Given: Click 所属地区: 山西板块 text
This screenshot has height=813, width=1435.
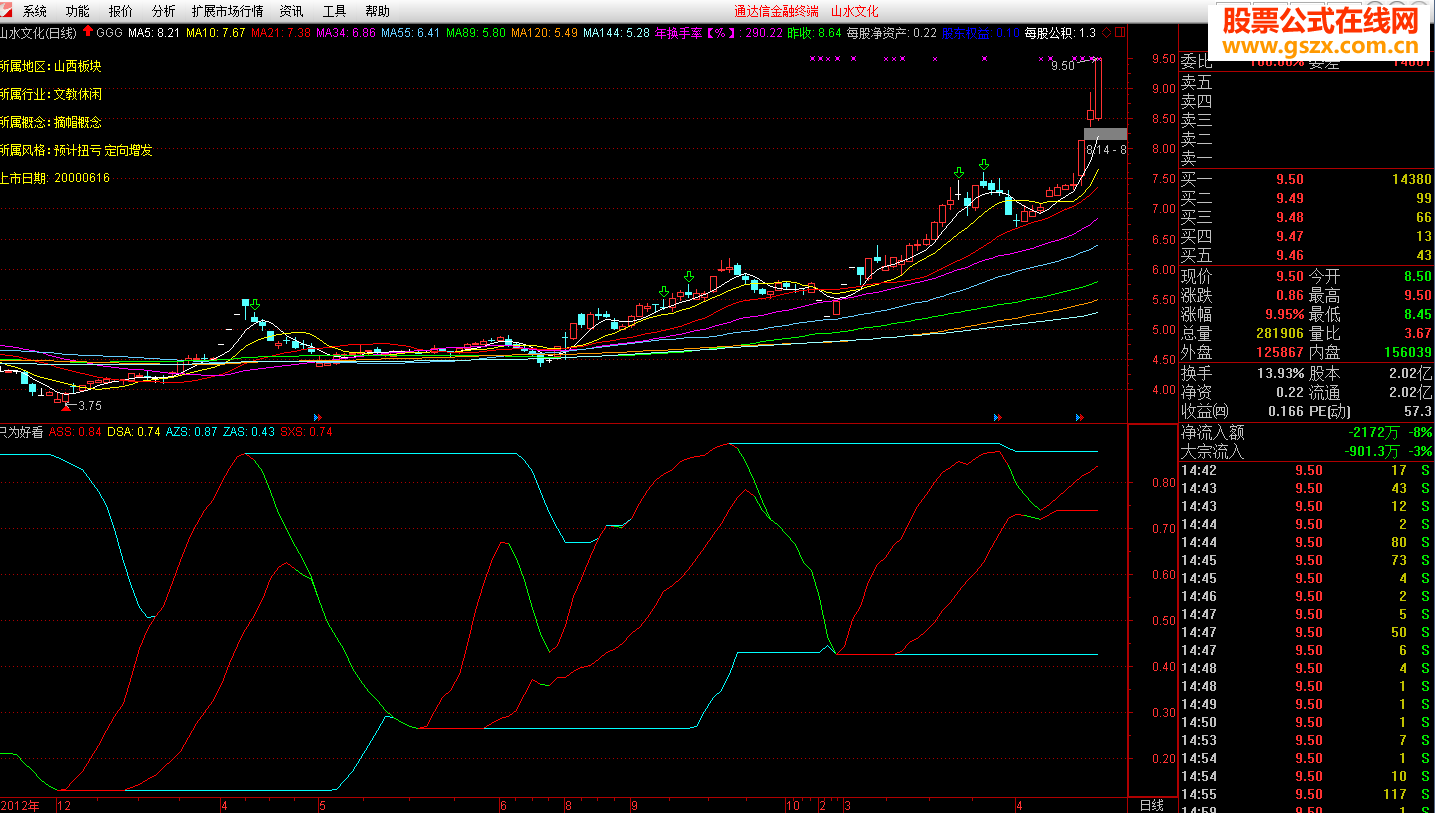Looking at the screenshot, I should 51,66.
